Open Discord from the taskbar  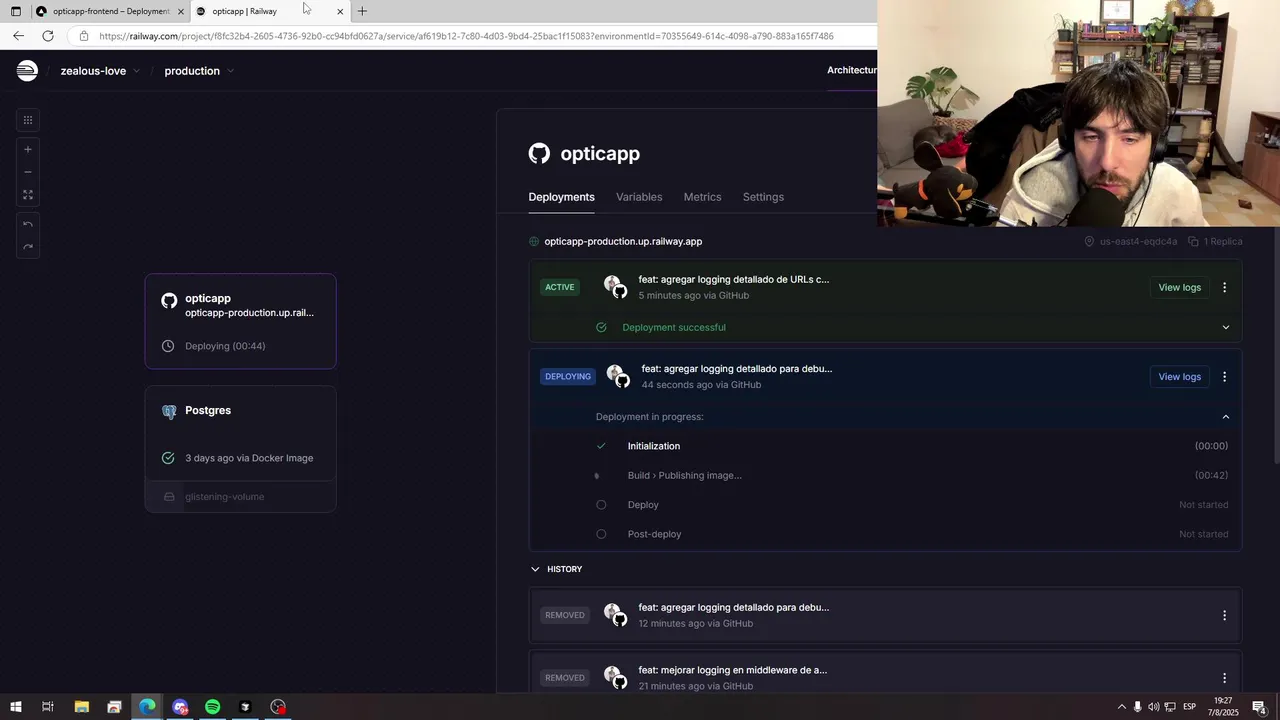(x=180, y=707)
